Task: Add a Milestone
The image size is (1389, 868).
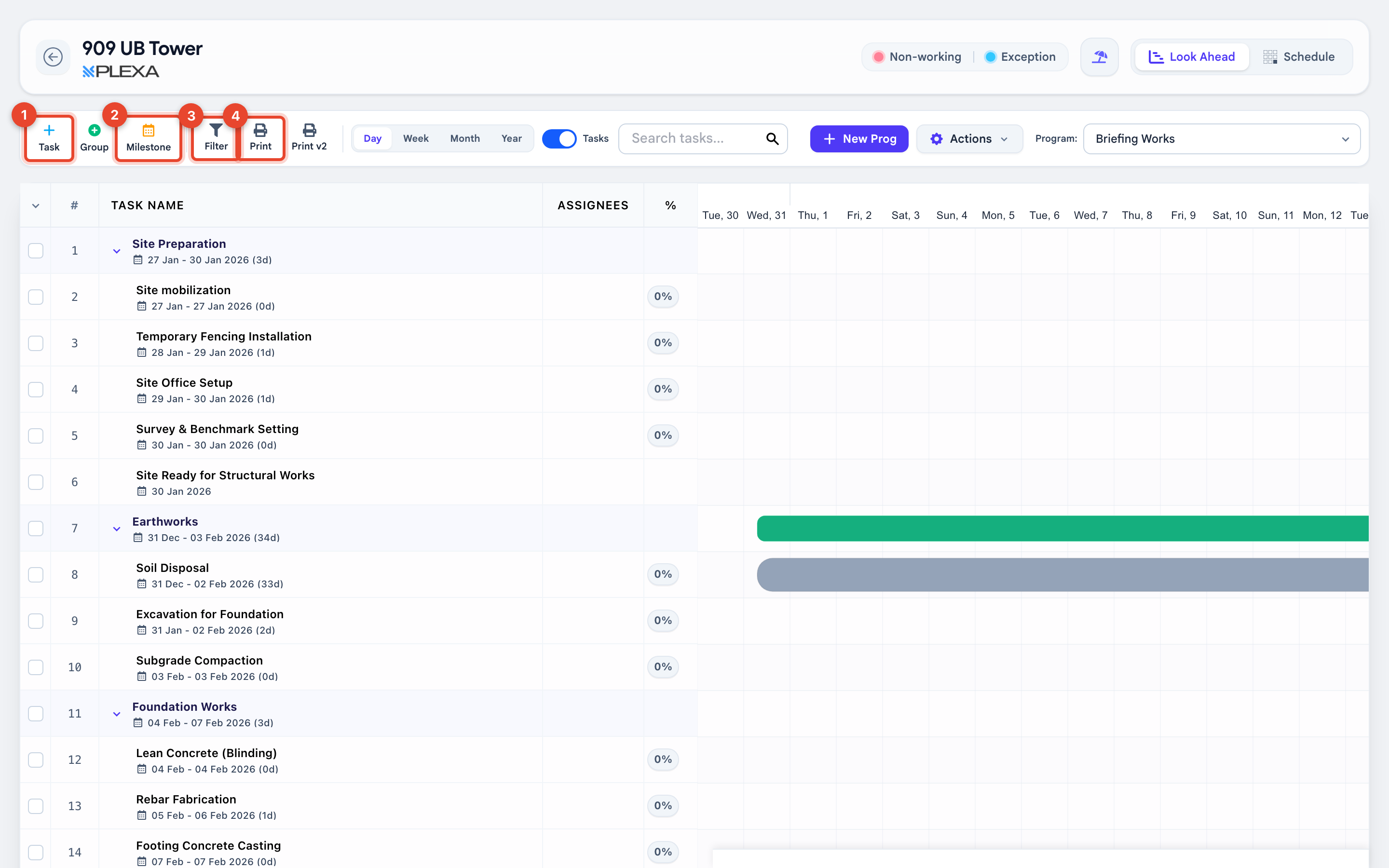Action: pos(149,138)
